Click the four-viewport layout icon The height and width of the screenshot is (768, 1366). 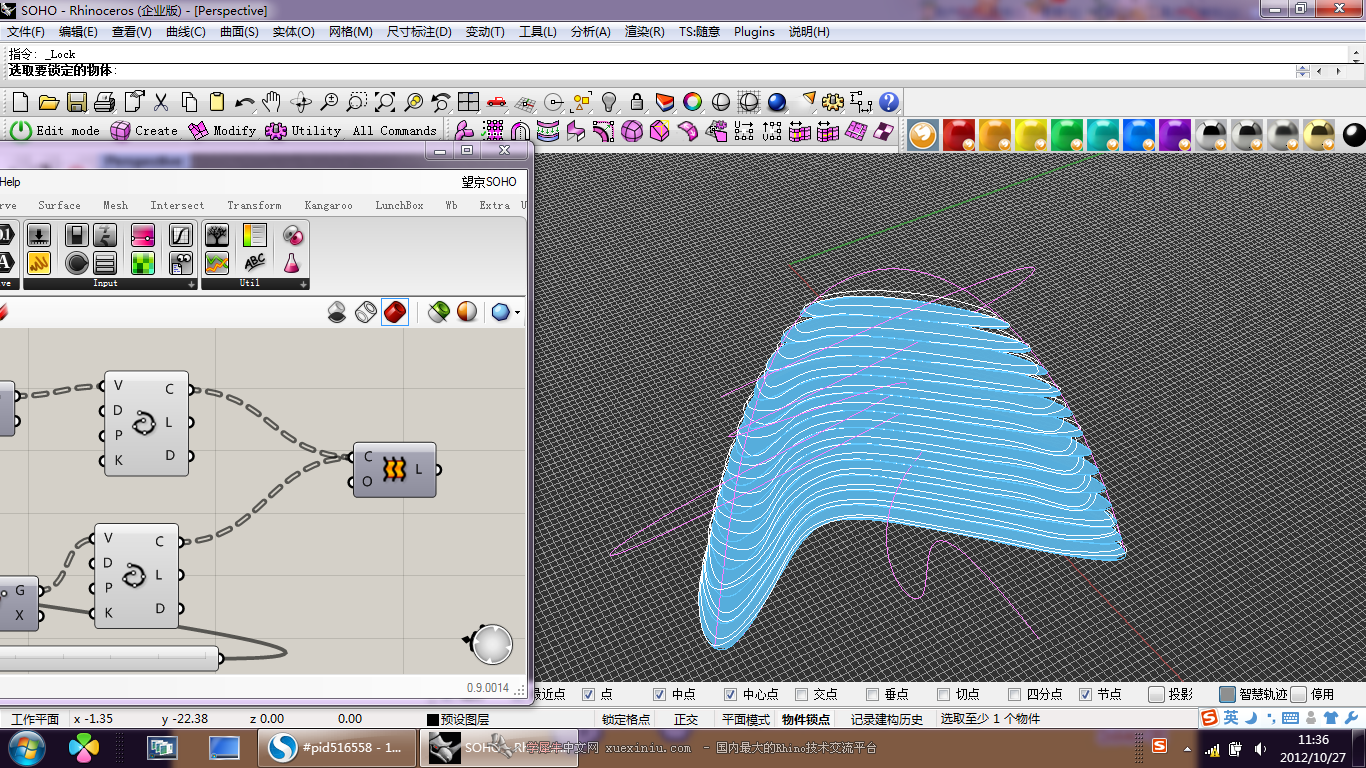[469, 102]
